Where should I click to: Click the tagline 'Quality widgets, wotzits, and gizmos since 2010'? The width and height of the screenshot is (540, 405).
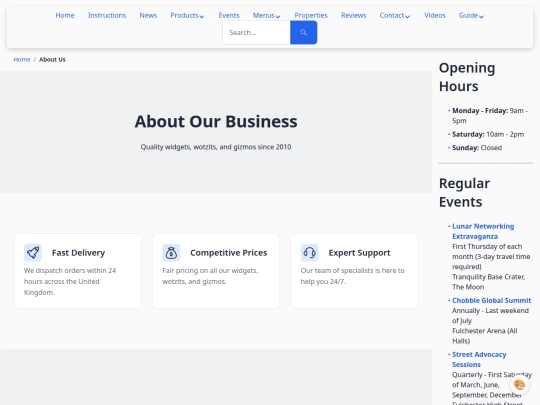click(x=216, y=147)
